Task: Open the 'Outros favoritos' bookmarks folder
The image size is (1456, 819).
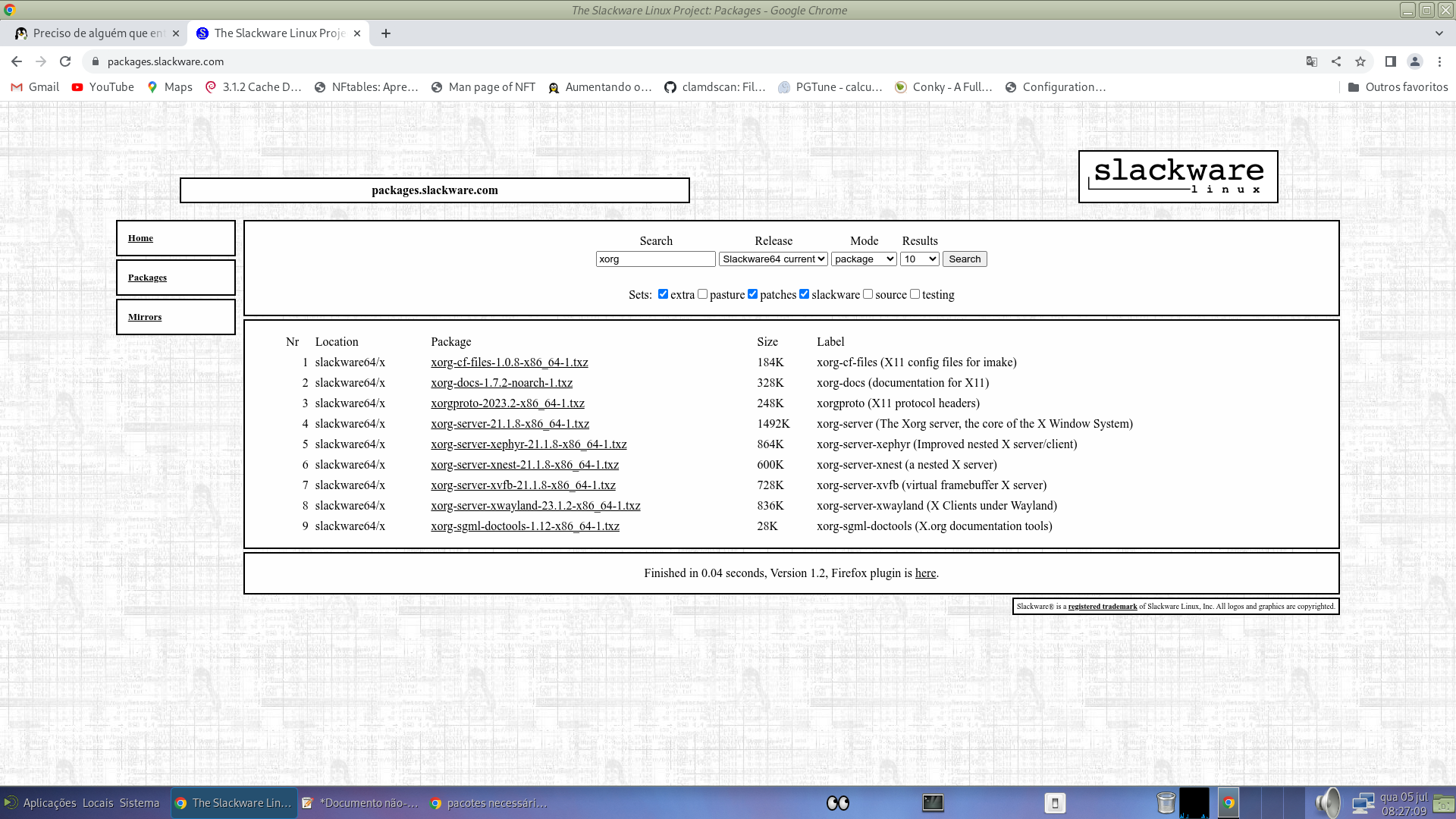Action: coord(1398,87)
